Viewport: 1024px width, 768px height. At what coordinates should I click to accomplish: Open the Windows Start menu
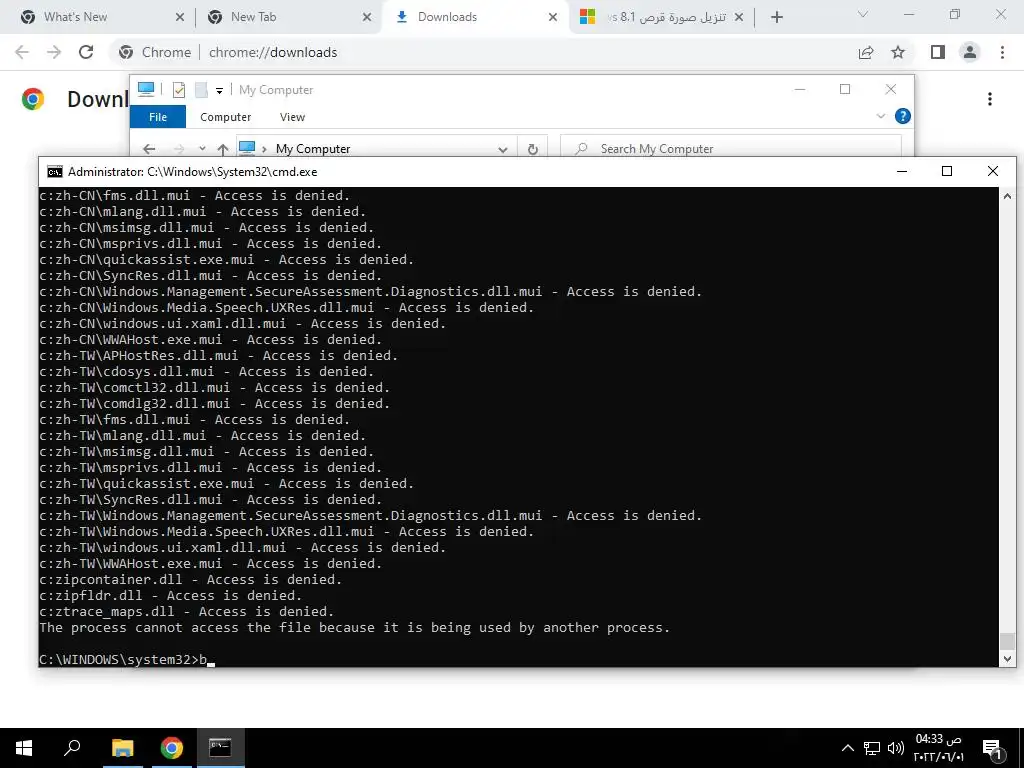[24, 748]
